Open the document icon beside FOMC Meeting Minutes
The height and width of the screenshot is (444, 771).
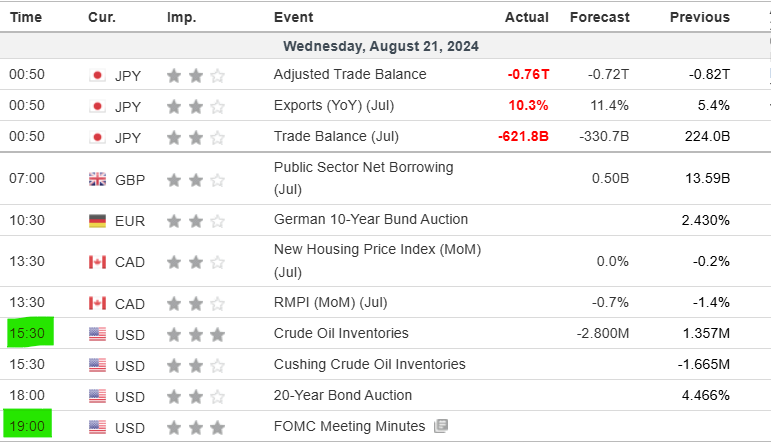coord(441,427)
